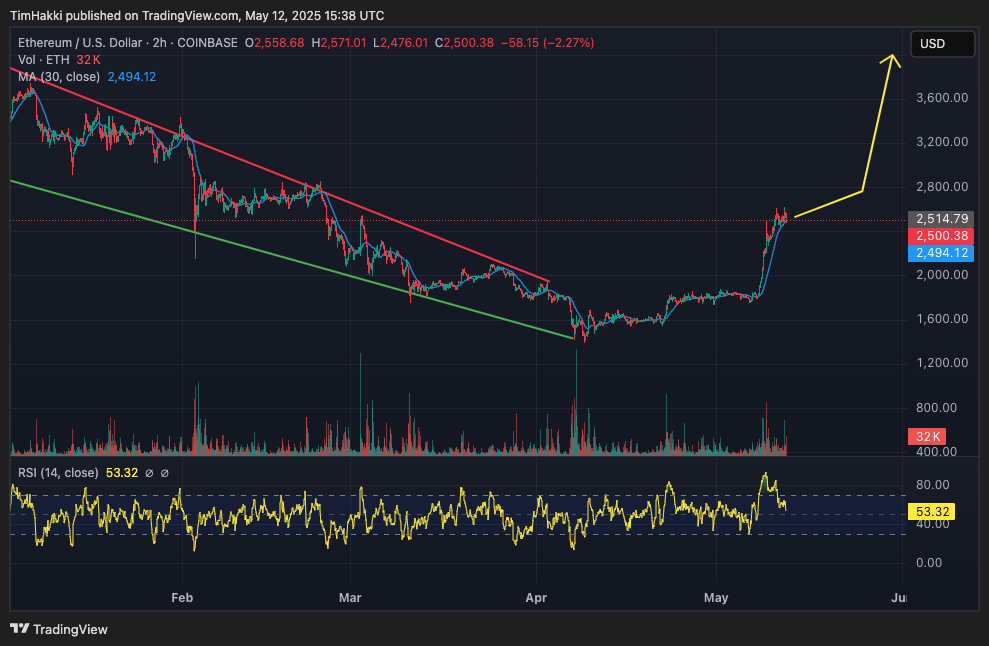Image resolution: width=989 pixels, height=646 pixels.
Task: Open the USD currency selector
Action: (942, 44)
